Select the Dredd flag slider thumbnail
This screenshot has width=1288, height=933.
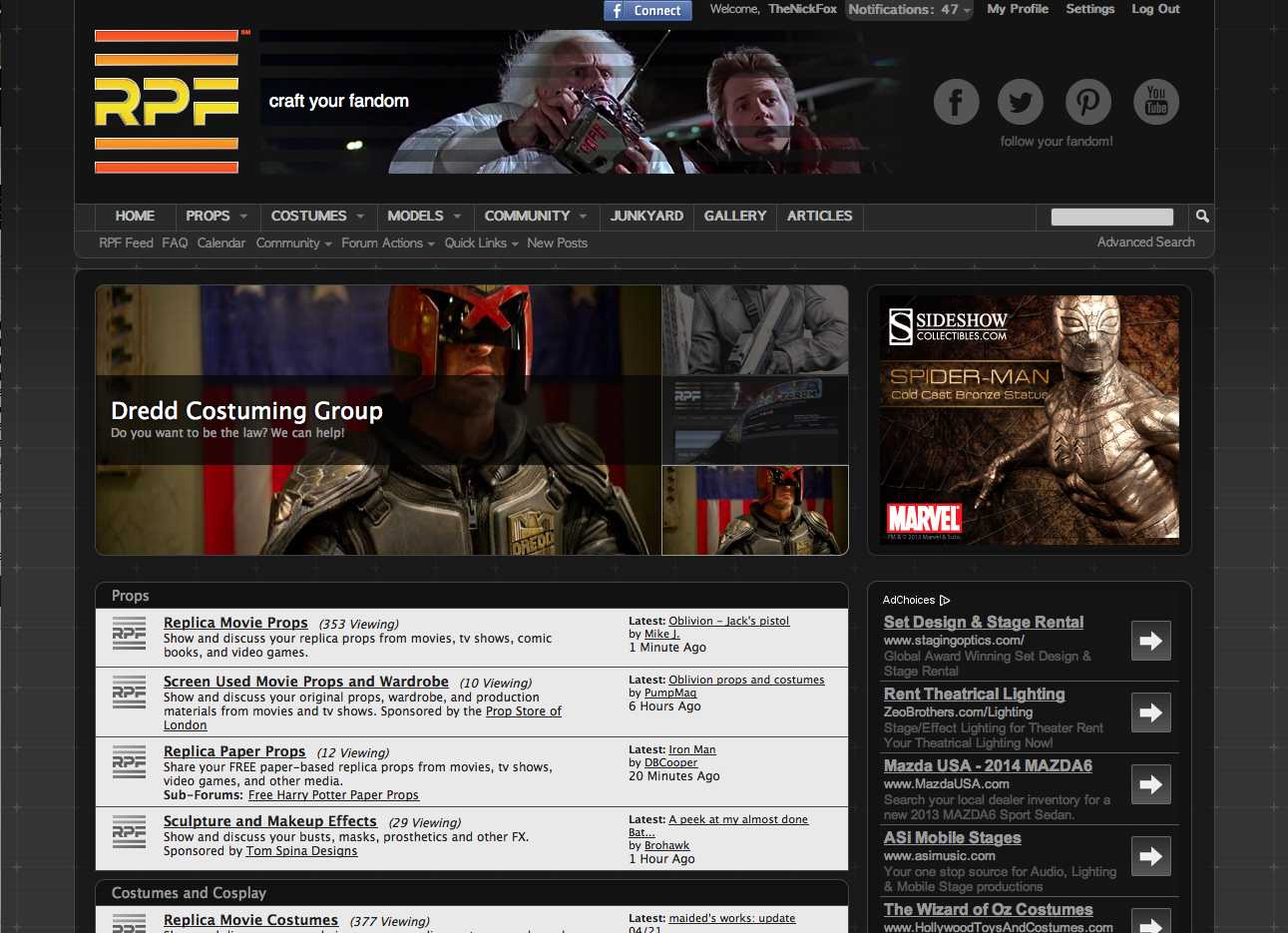tap(755, 510)
